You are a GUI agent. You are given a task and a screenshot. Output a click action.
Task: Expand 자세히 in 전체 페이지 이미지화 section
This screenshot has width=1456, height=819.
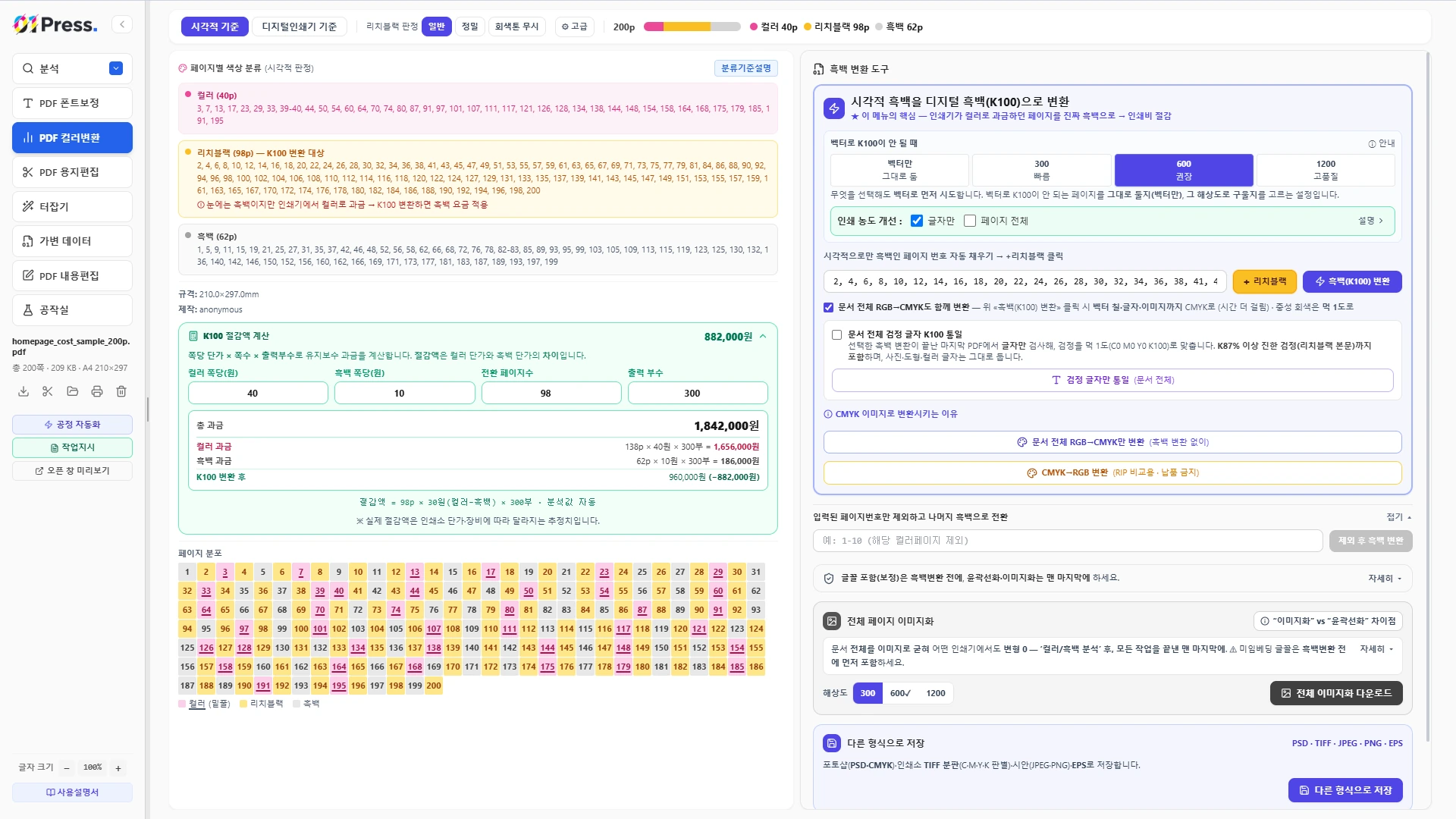click(x=1376, y=649)
